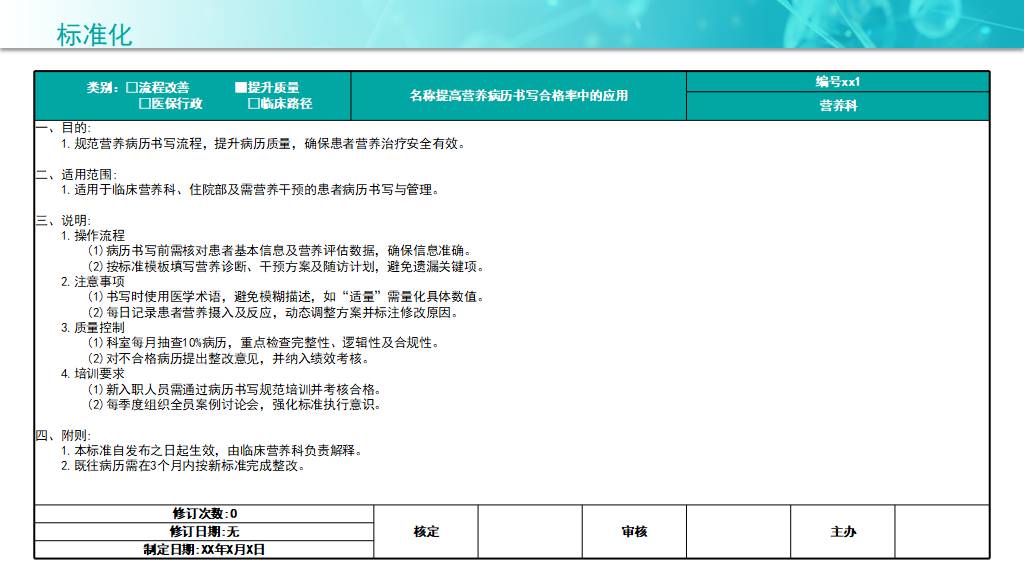Viewport: 1024px width, 576px height.
Task: Select the 三、说明 section heading
Action: pyautogui.click(x=63, y=220)
